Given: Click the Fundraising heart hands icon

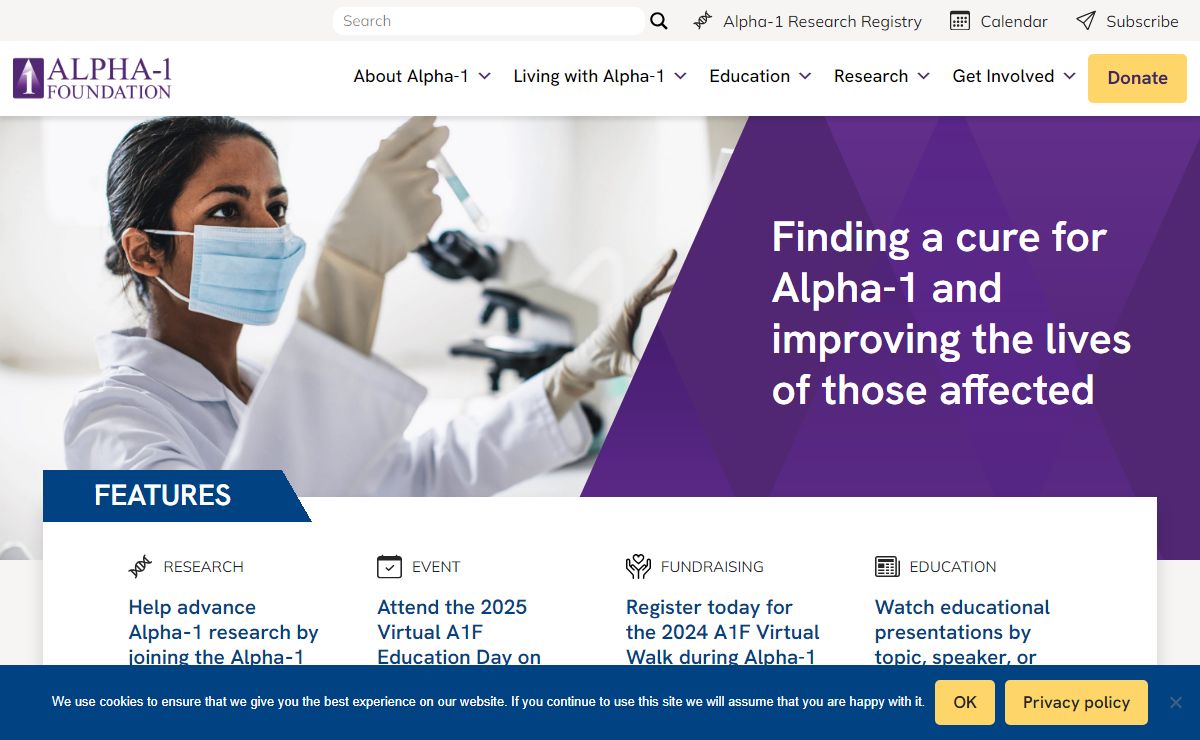Looking at the screenshot, I should (x=638, y=567).
